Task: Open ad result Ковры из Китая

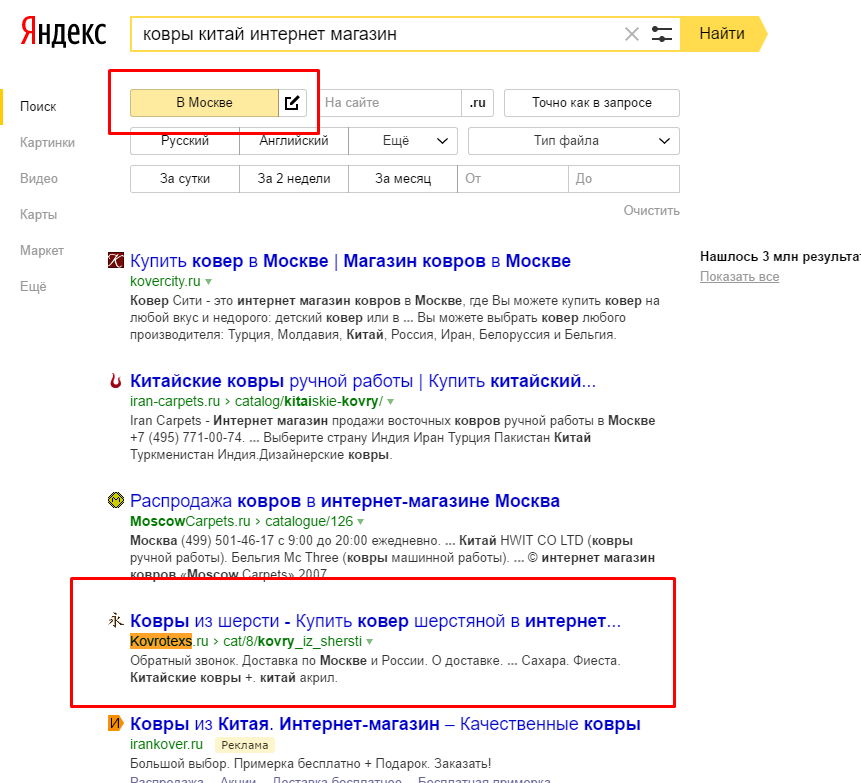Action: point(385,724)
